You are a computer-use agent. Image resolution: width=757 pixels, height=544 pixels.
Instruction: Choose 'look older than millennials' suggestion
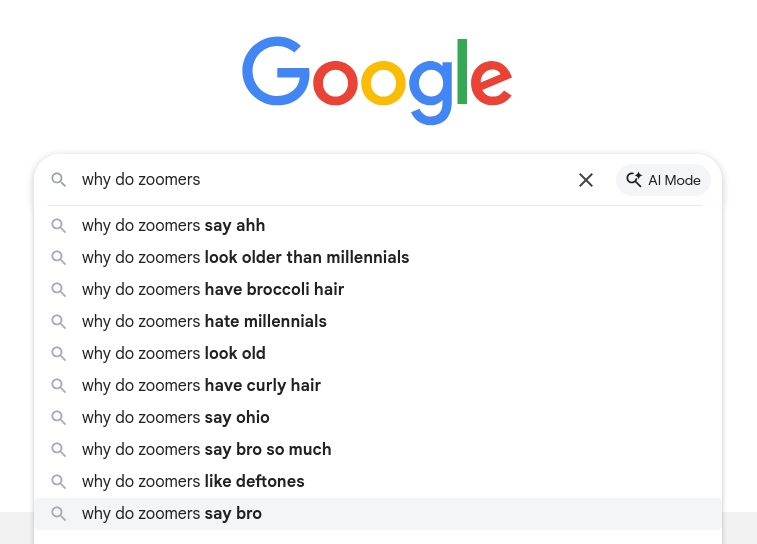pyautogui.click(x=245, y=257)
